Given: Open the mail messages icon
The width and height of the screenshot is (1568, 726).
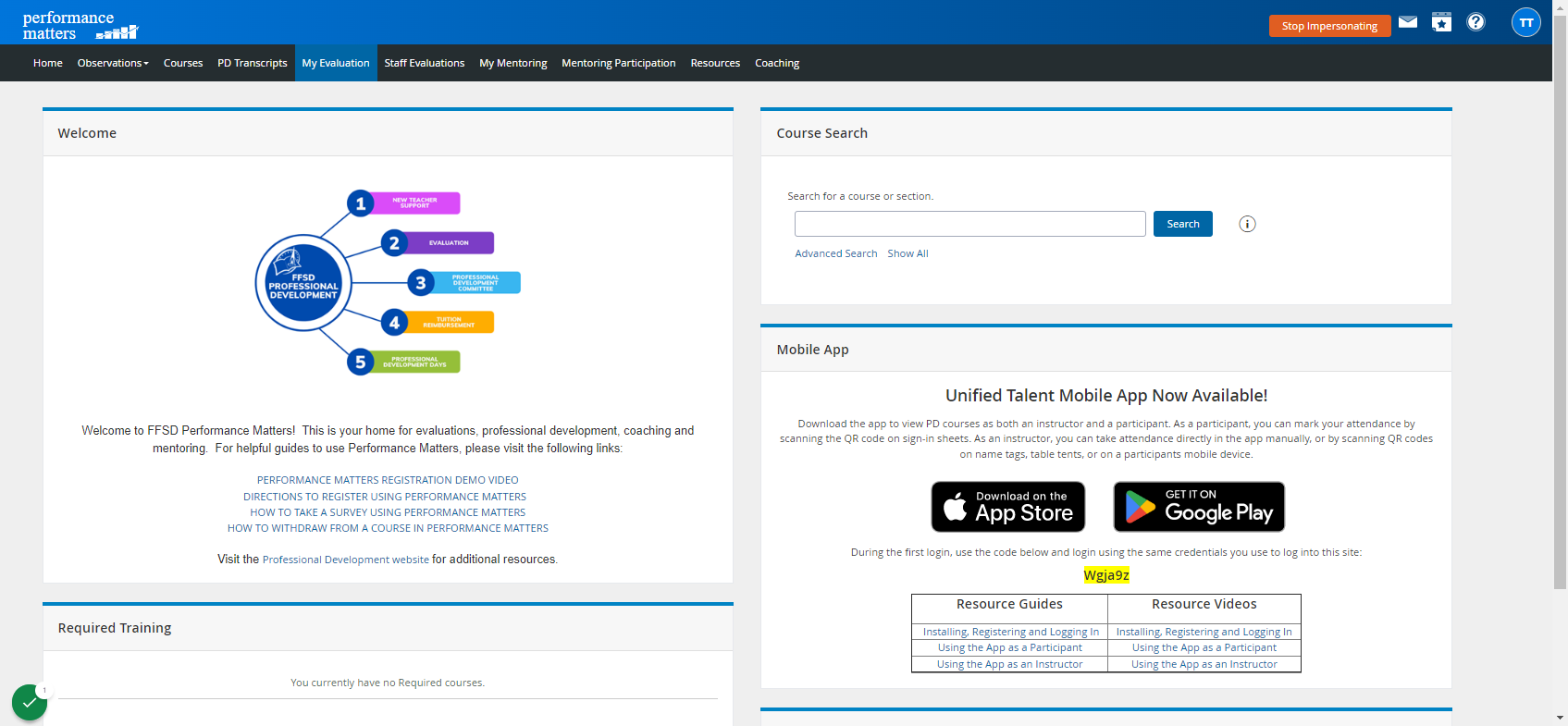Looking at the screenshot, I should pyautogui.click(x=1407, y=22).
